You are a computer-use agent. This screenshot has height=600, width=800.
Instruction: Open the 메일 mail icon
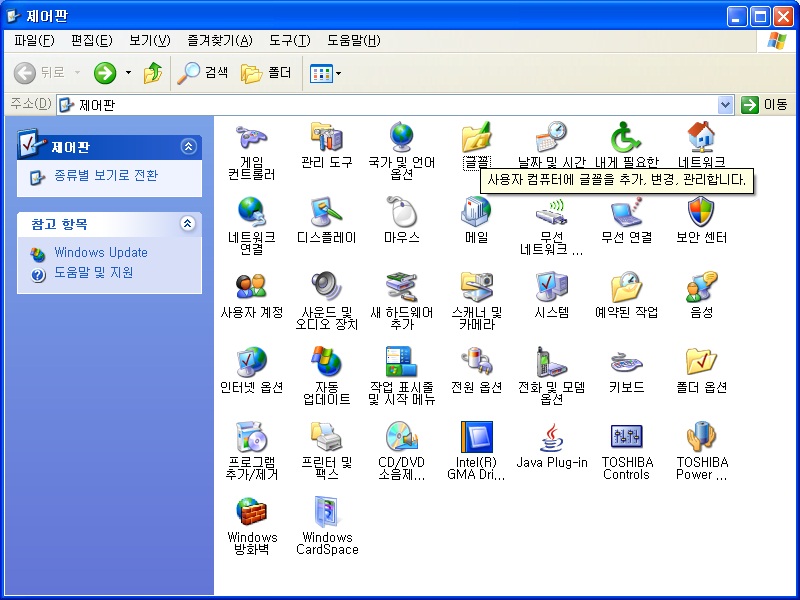coord(477,212)
